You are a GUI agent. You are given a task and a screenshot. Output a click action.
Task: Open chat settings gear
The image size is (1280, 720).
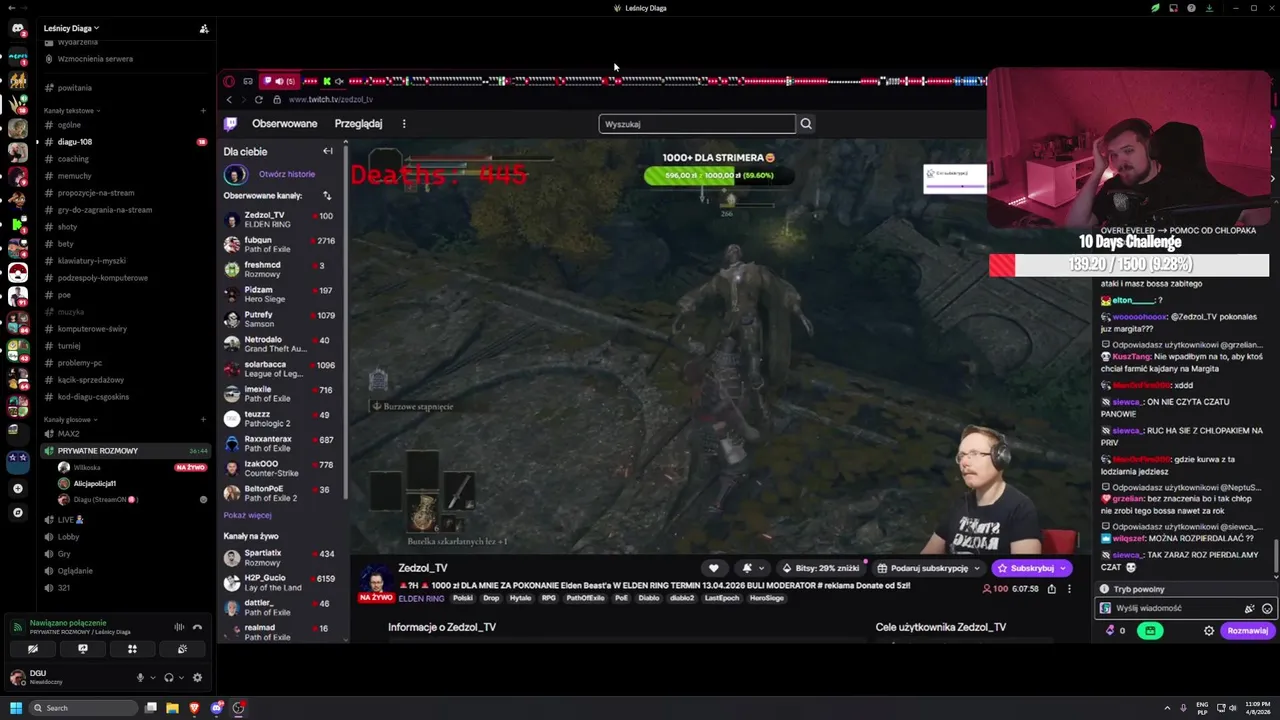coord(1209,631)
